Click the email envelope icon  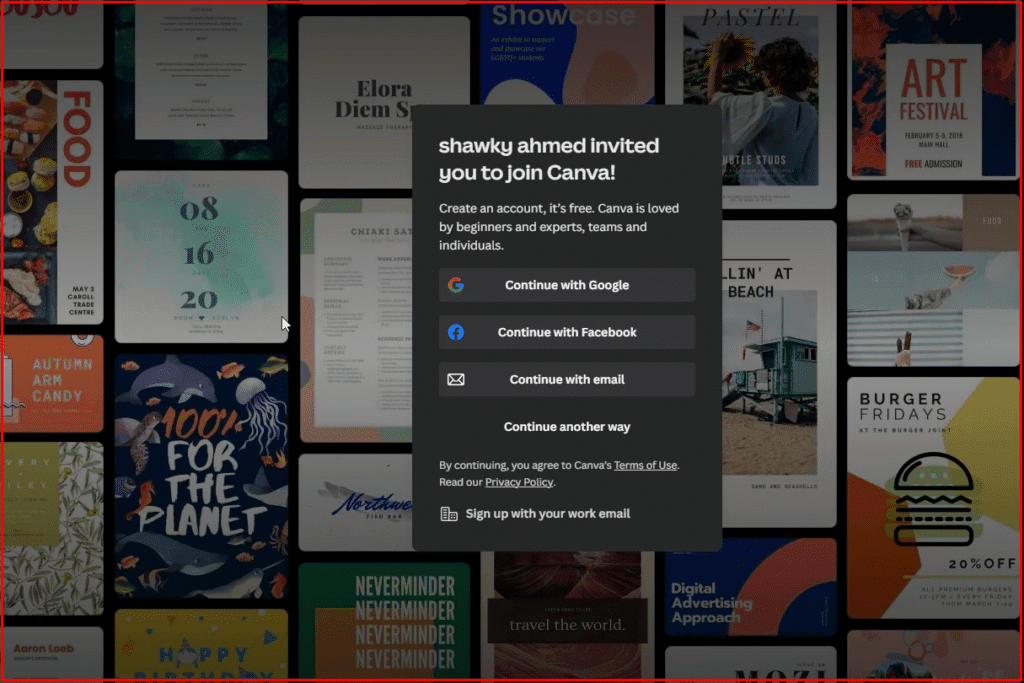455,380
